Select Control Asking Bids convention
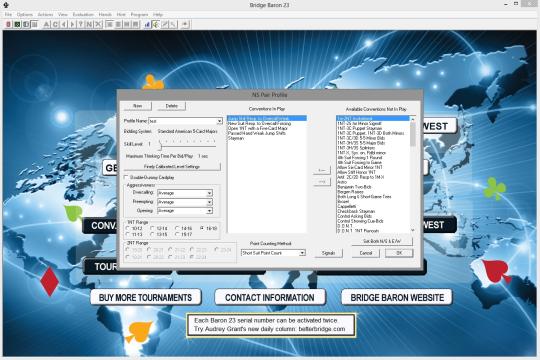The height and width of the screenshot is (360, 540). coord(355,216)
